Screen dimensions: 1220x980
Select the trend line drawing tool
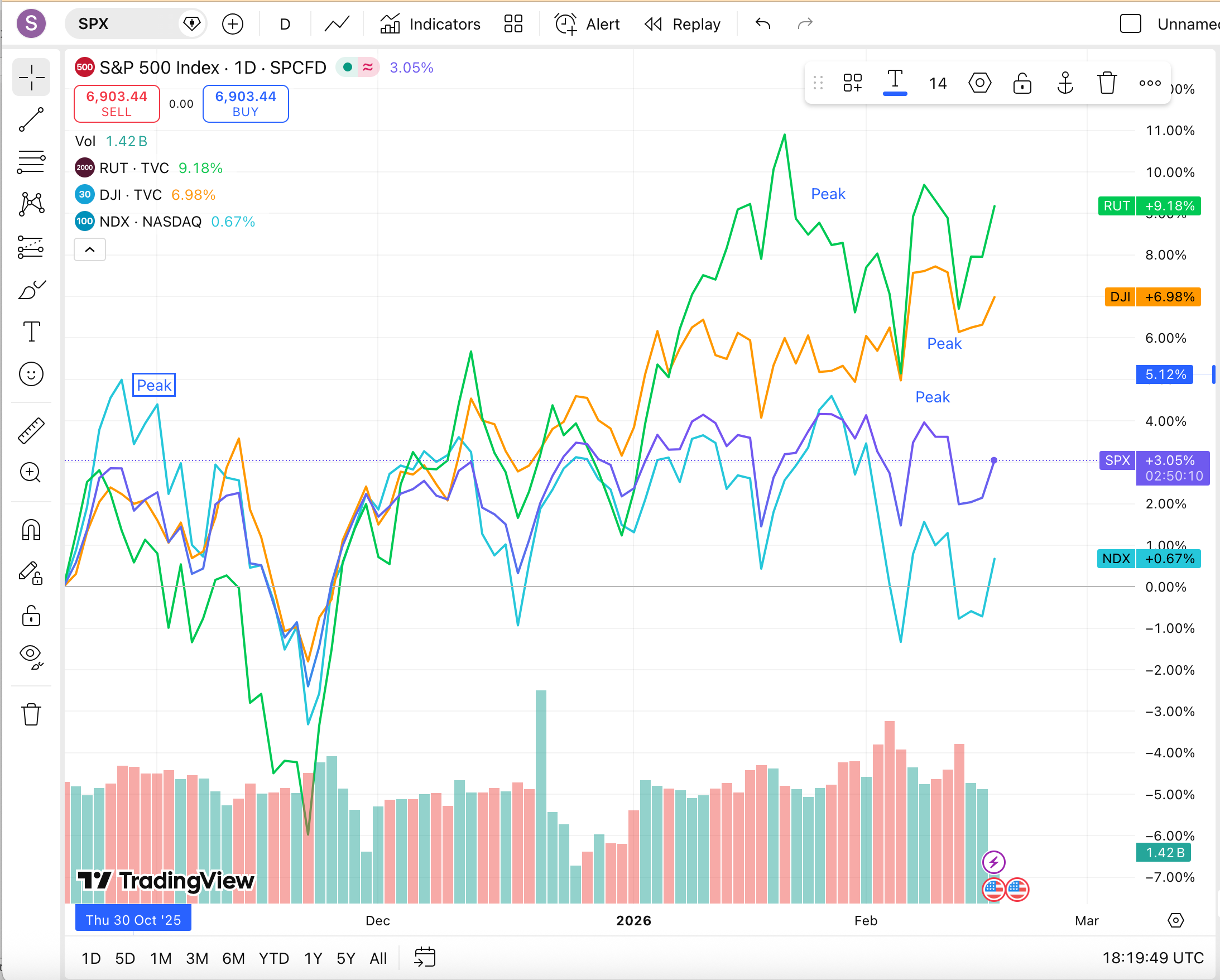(31, 119)
